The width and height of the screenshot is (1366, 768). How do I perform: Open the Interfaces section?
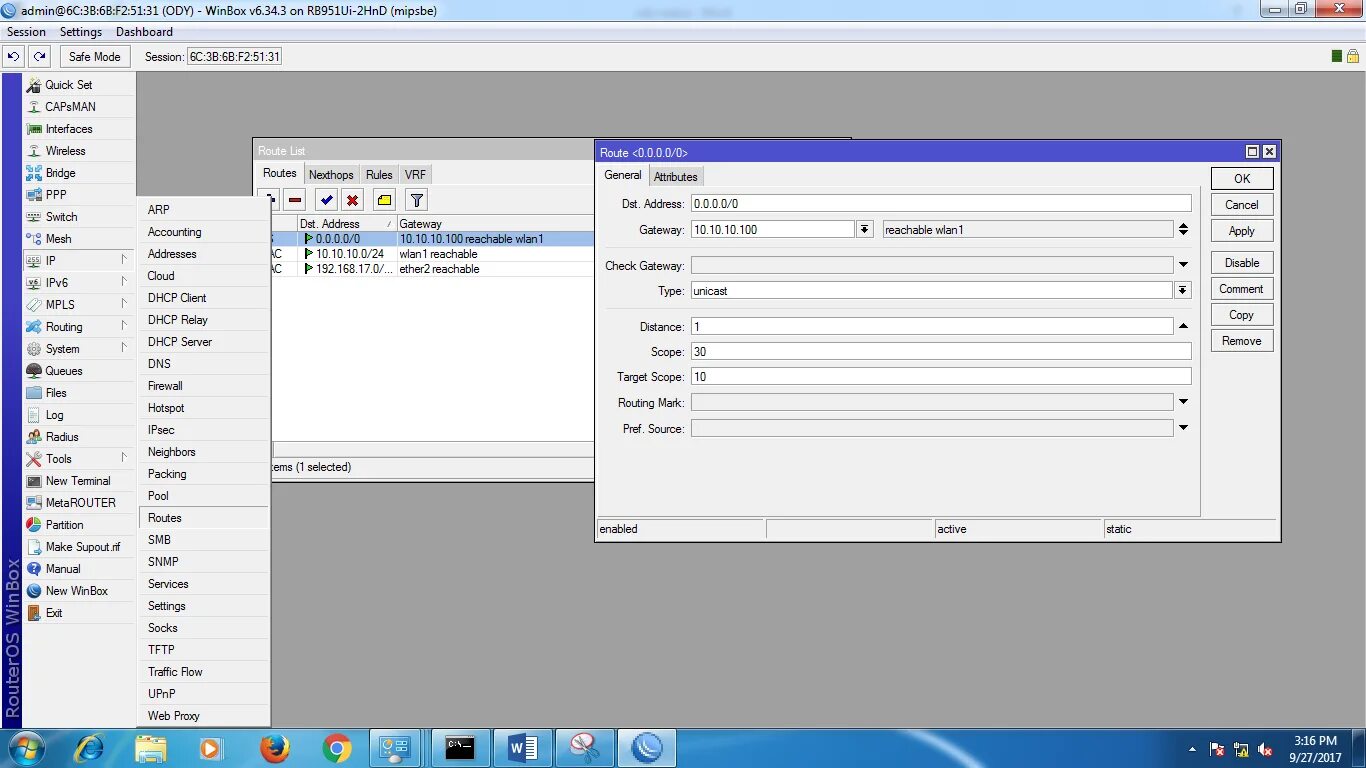(x=78, y=129)
